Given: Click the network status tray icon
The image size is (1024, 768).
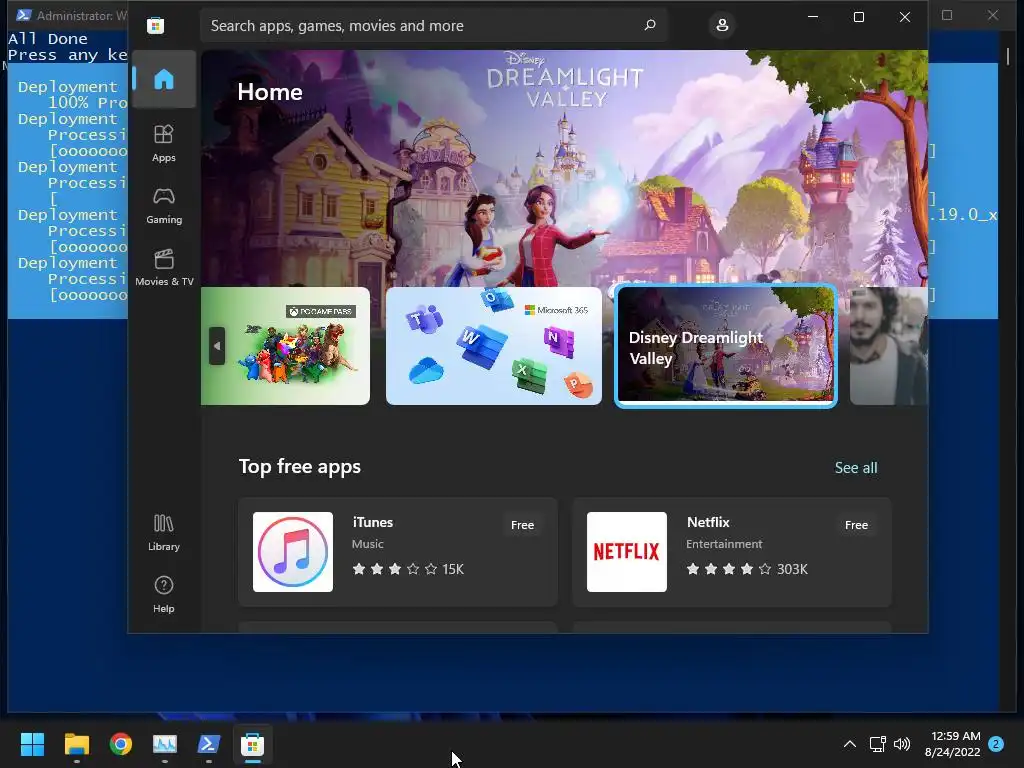Looking at the screenshot, I should tap(877, 744).
